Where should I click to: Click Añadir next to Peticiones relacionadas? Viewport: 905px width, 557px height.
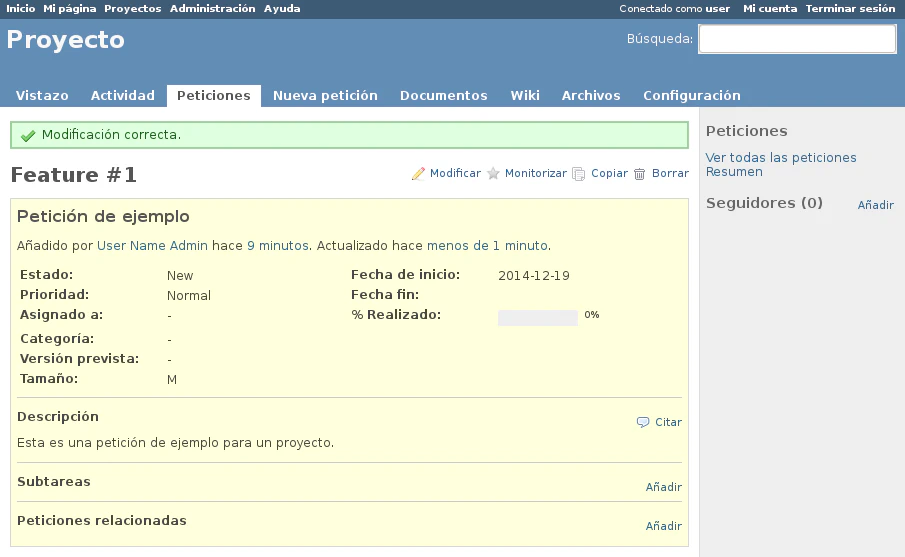coord(663,526)
